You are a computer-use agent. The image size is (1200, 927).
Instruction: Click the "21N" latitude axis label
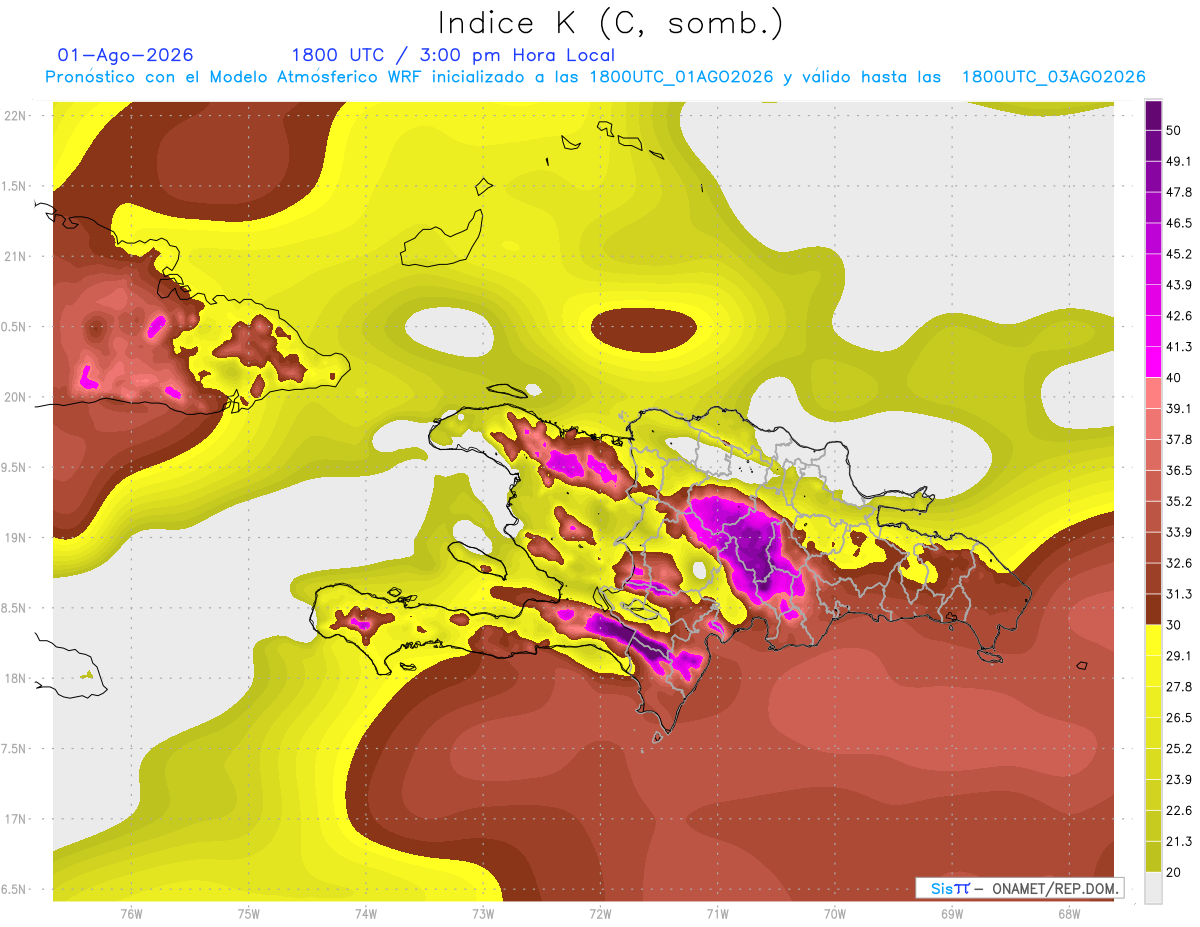(x=15, y=257)
